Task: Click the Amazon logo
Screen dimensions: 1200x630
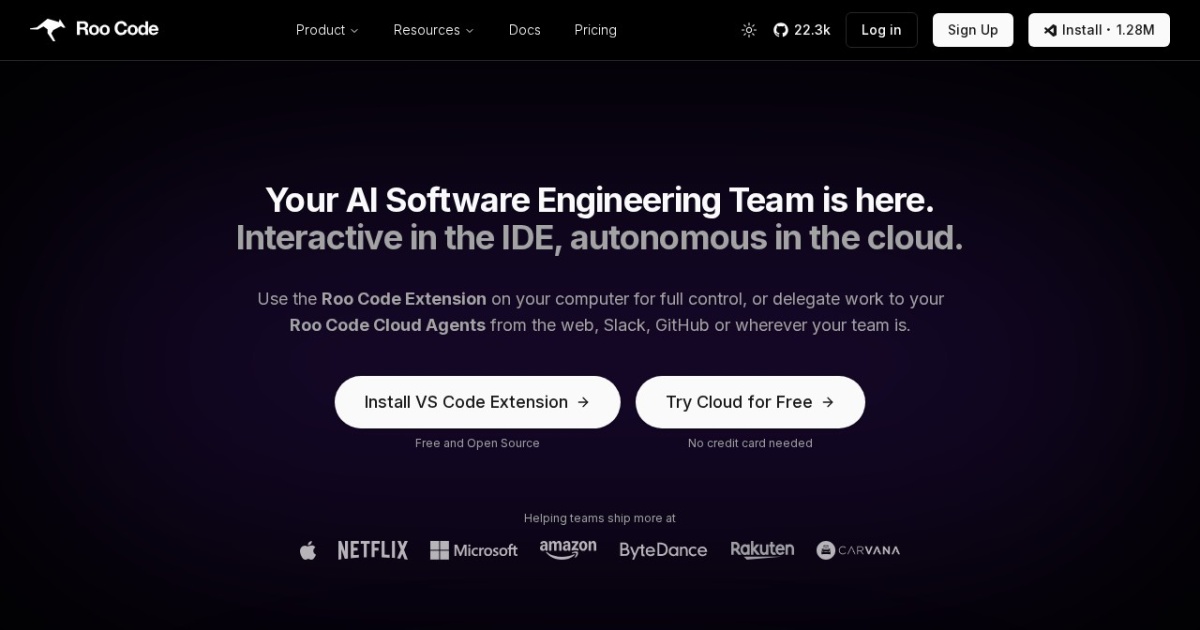Action: click(x=567, y=549)
